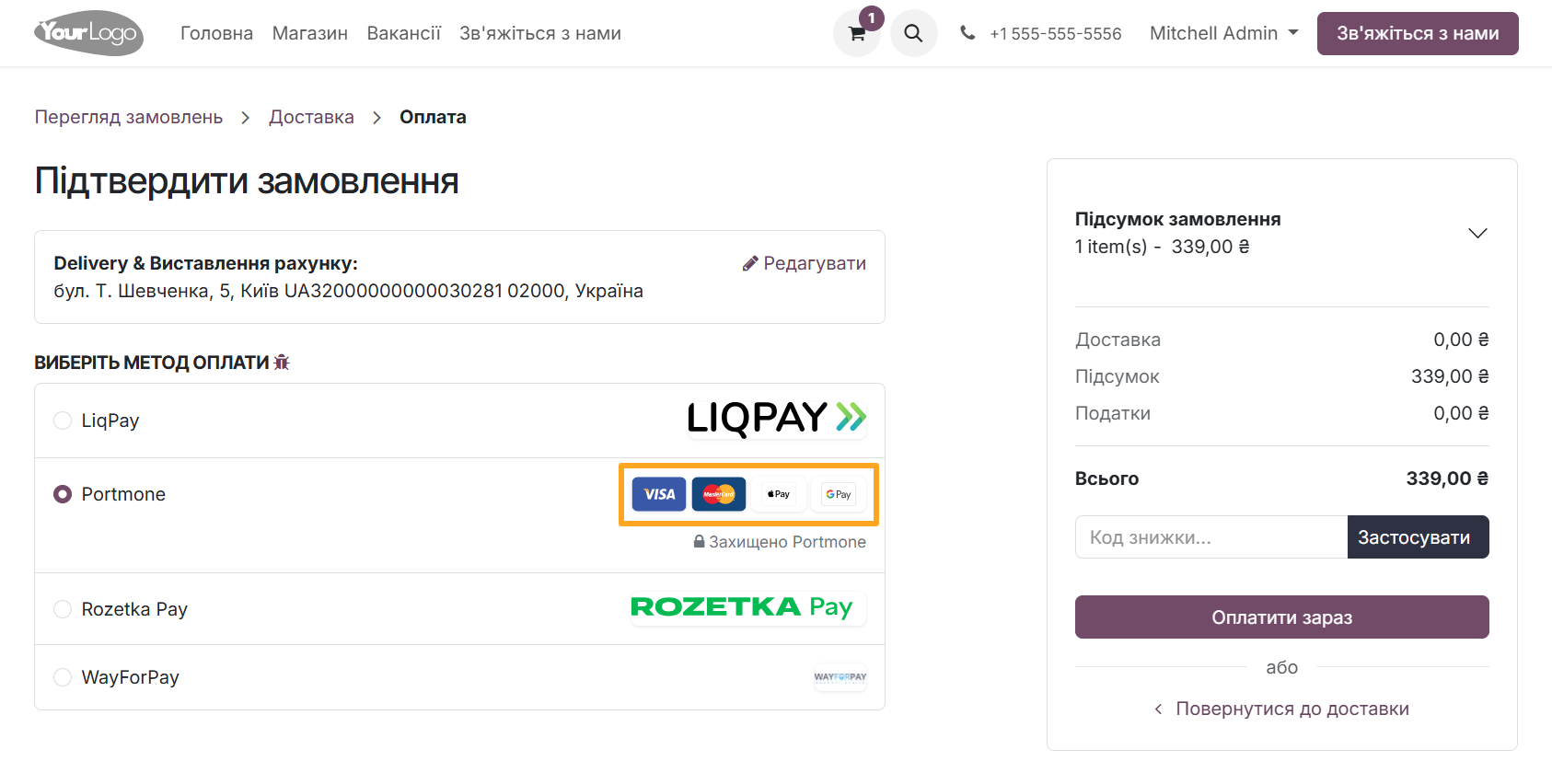
Task: Click the search magnifier icon
Action: pos(913,33)
